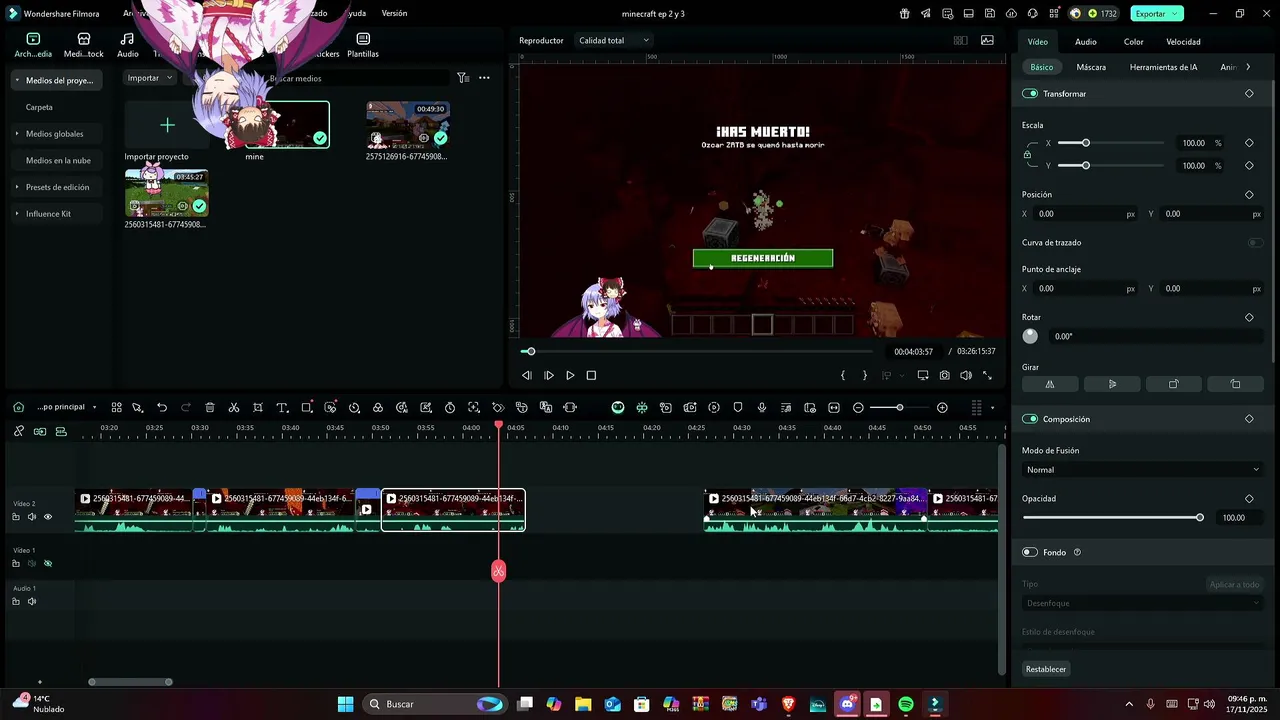This screenshot has width=1280, height=720.
Task: Adjust the Escala X slider handle
Action: pyautogui.click(x=1086, y=143)
